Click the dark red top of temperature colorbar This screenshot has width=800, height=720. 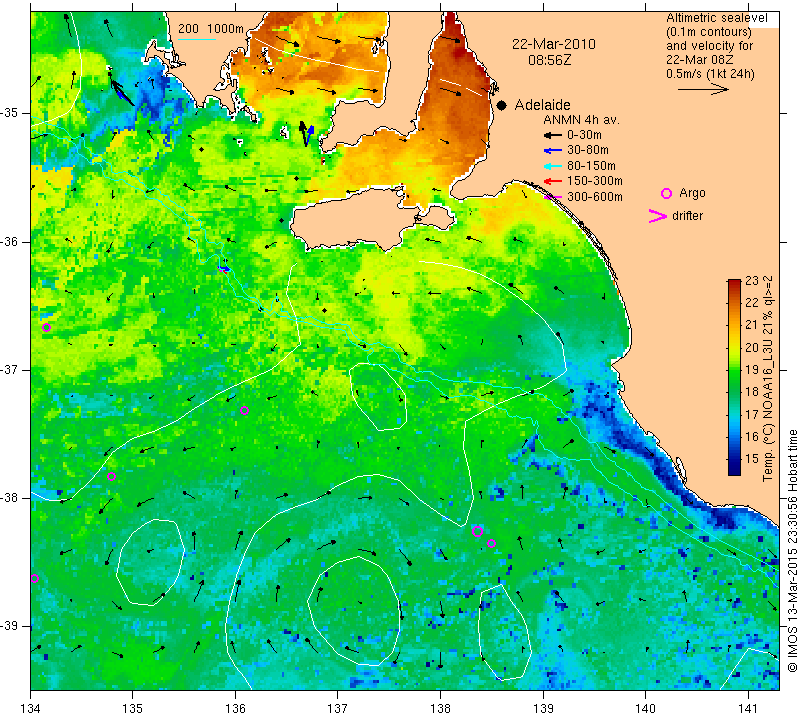click(x=734, y=283)
